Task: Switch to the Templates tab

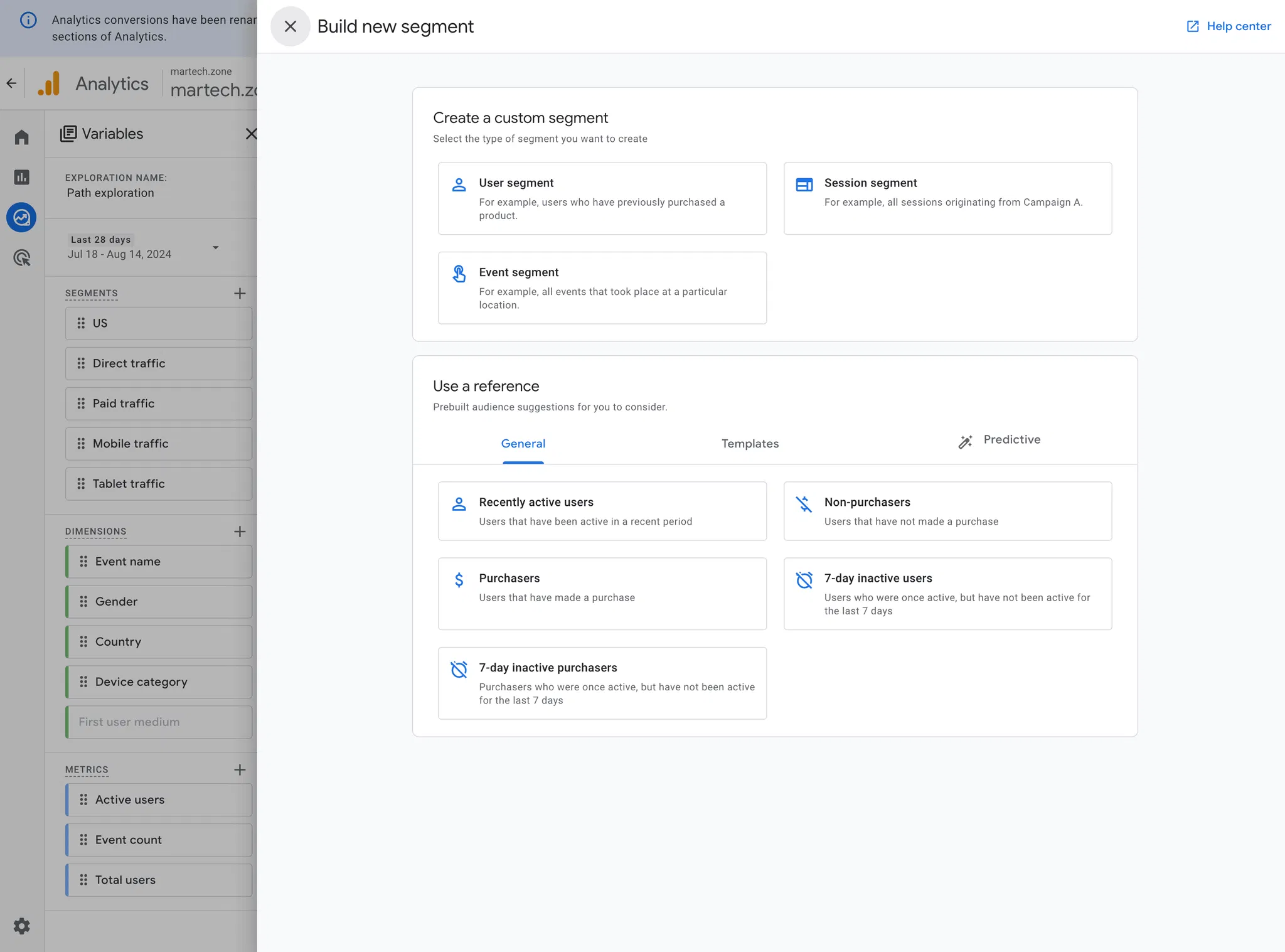Action: coord(750,444)
